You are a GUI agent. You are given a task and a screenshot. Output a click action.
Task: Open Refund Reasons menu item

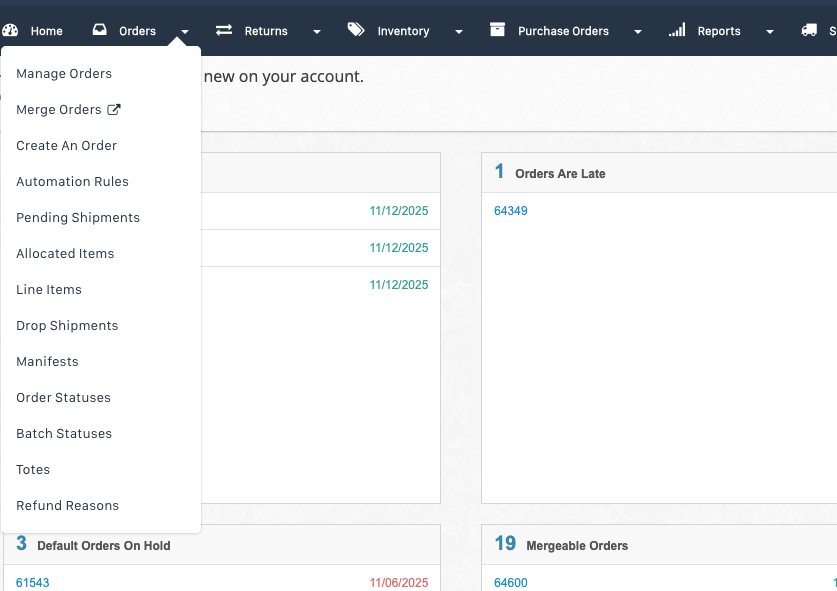click(67, 506)
